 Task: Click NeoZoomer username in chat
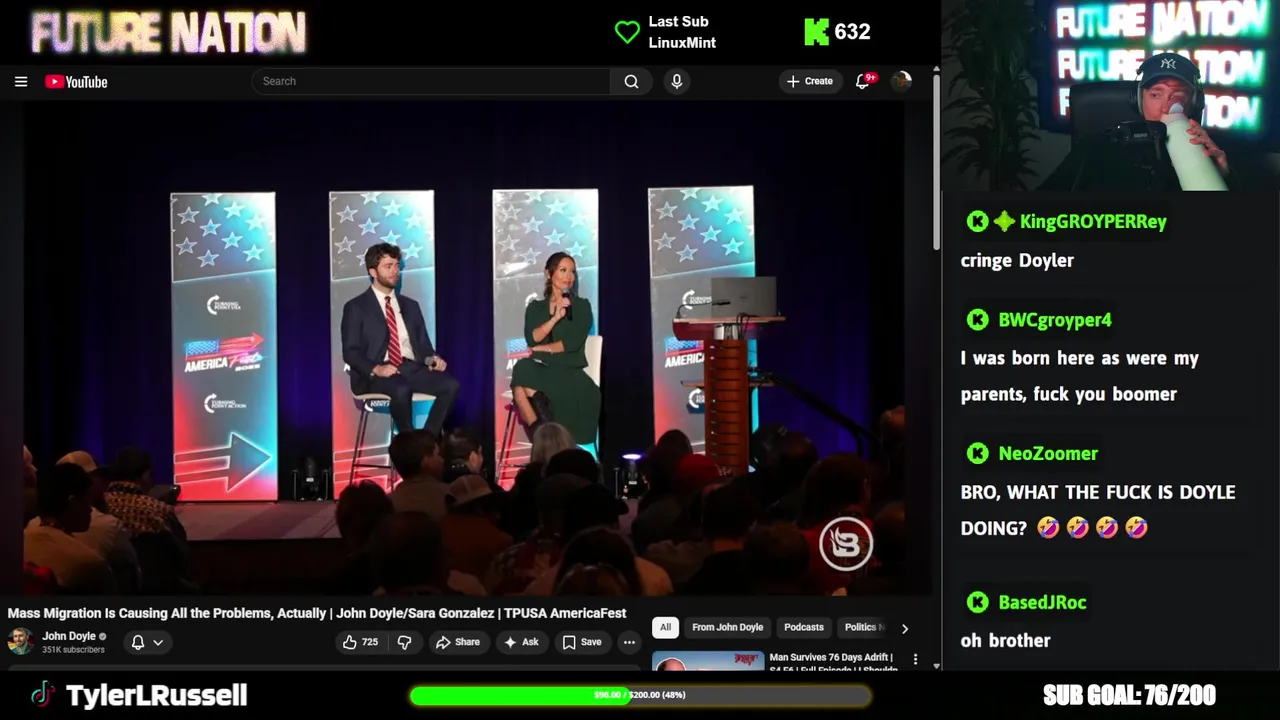pos(1048,454)
